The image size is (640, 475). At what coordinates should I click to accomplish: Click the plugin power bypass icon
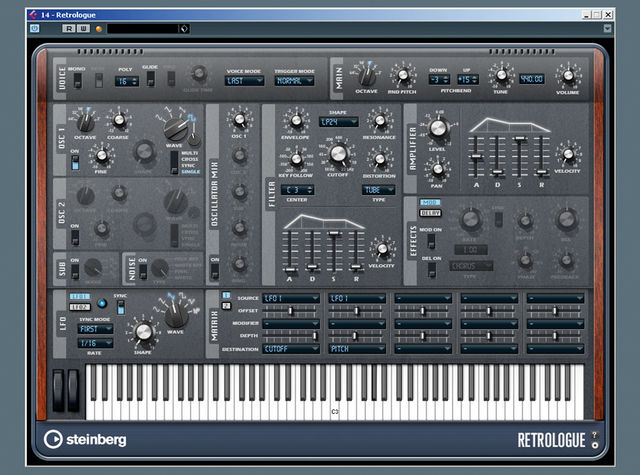coord(35,29)
